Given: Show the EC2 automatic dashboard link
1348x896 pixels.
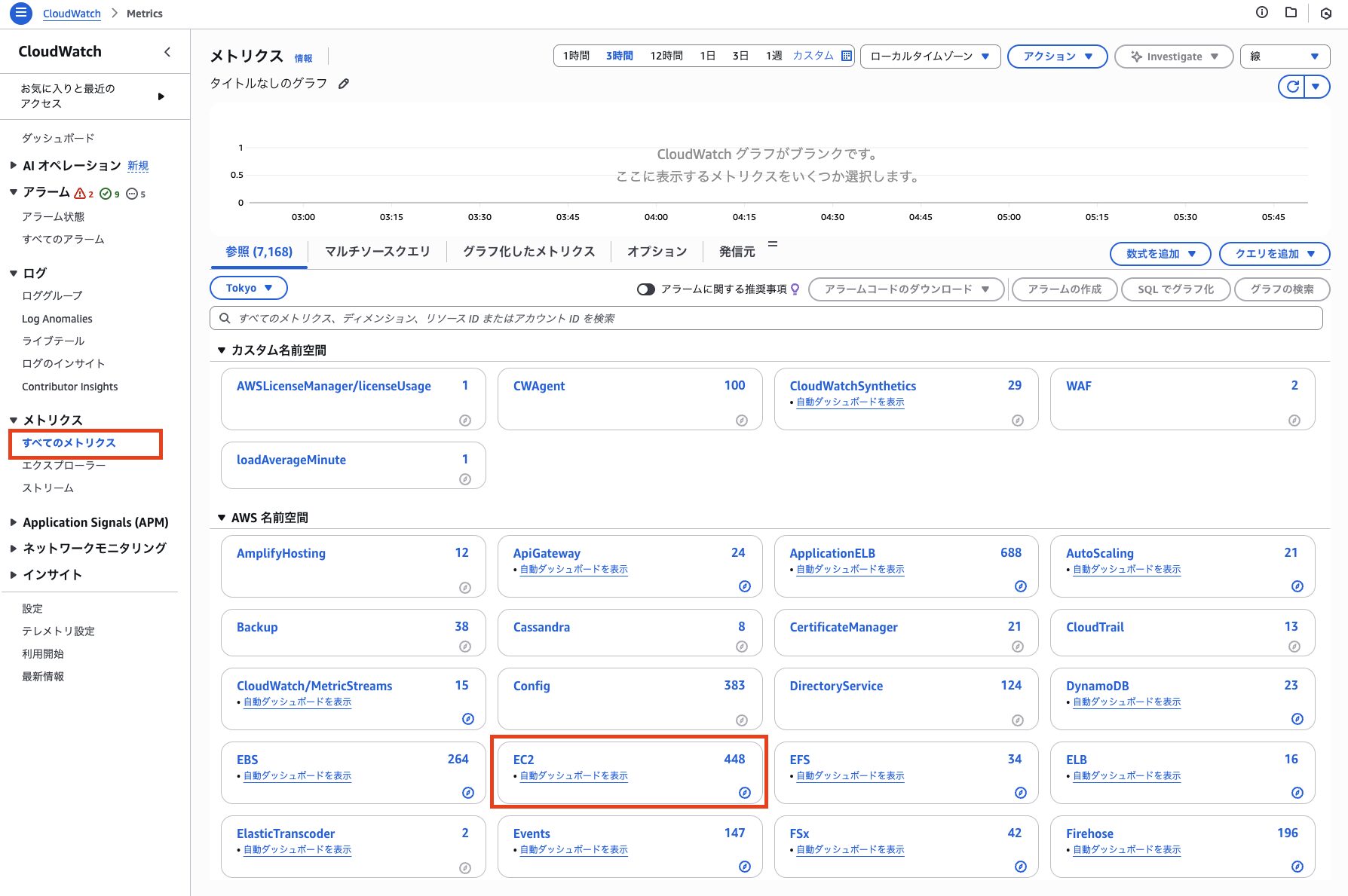Looking at the screenshot, I should click(x=574, y=775).
